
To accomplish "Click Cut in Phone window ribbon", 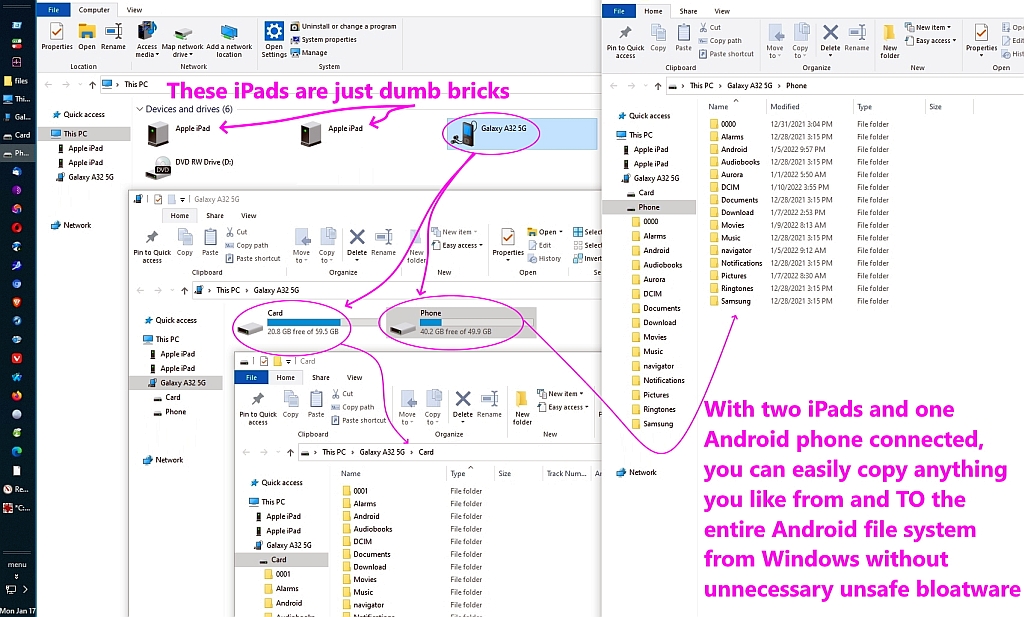I will [710, 27].
